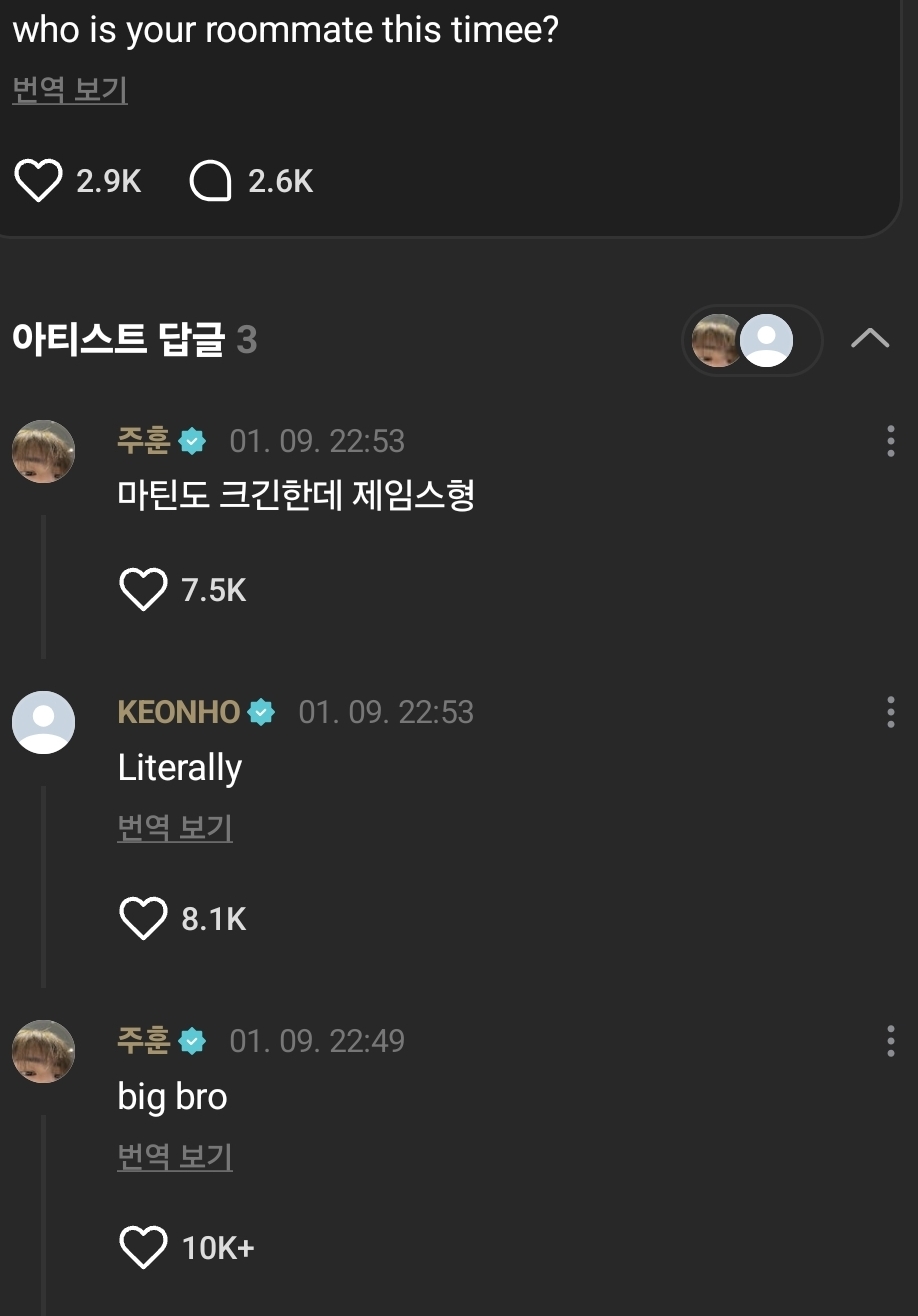Tap KEONHO's username on the reply
The height and width of the screenshot is (1316, 918).
179,712
